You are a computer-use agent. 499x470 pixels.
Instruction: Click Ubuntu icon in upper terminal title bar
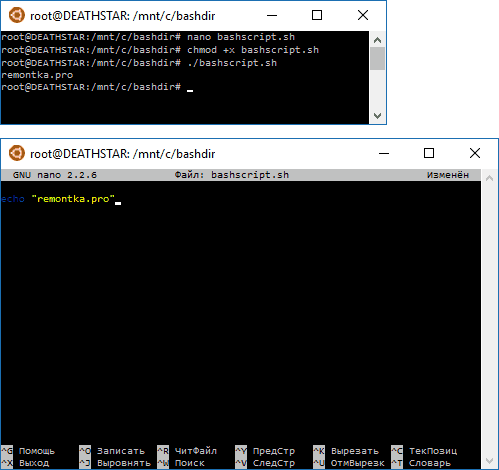17,15
